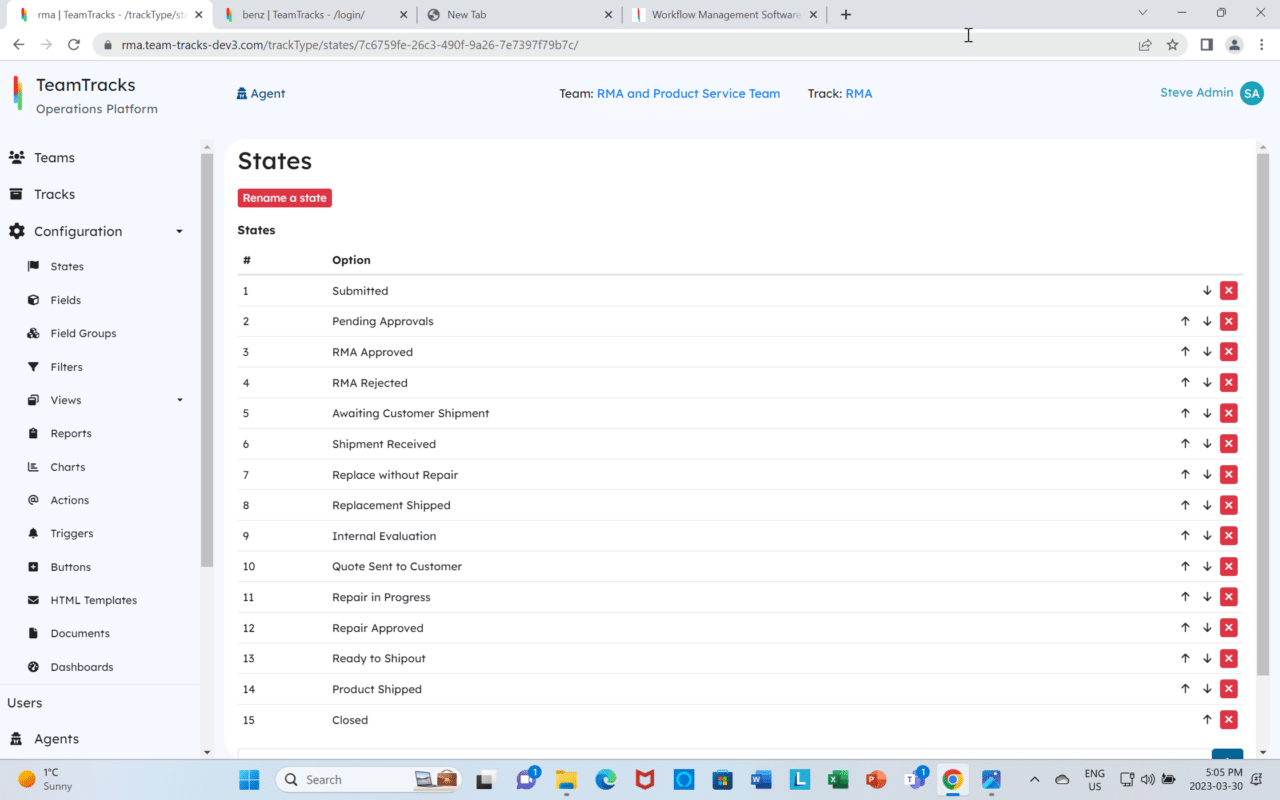Reload the current page
Screen dimensions: 1280x800
point(74,45)
